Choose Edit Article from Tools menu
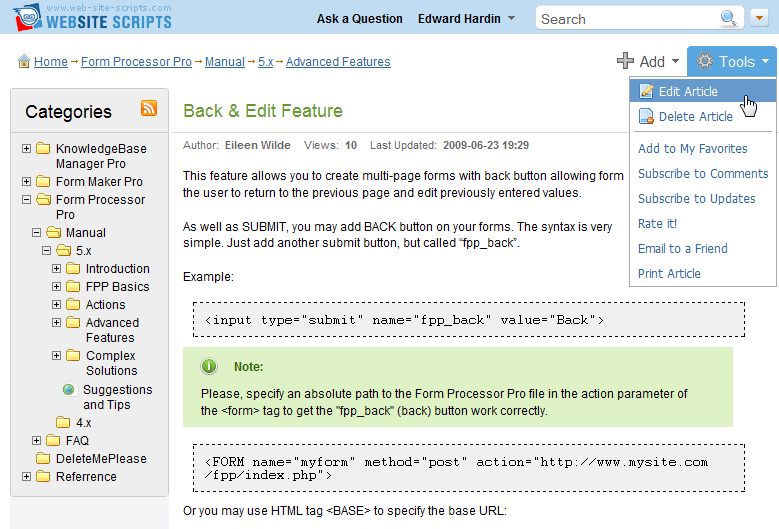This screenshot has height=529, width=779. pos(702,91)
